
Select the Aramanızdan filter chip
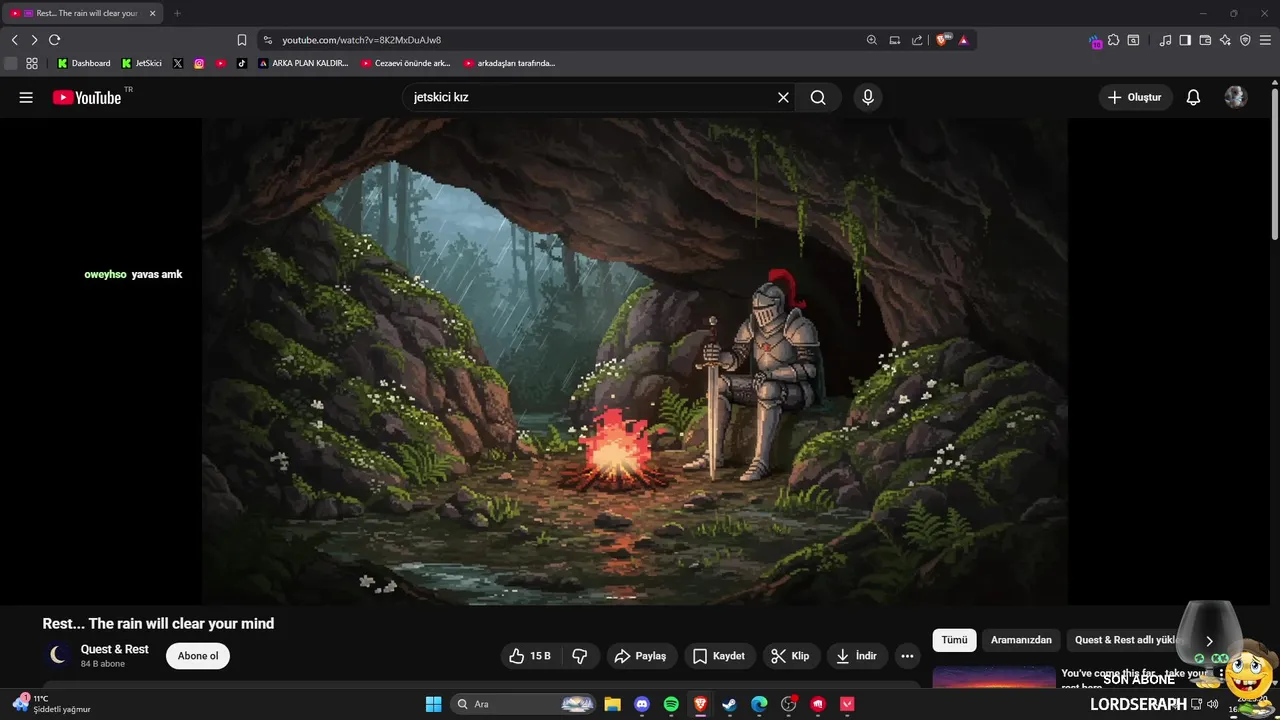click(x=1021, y=640)
